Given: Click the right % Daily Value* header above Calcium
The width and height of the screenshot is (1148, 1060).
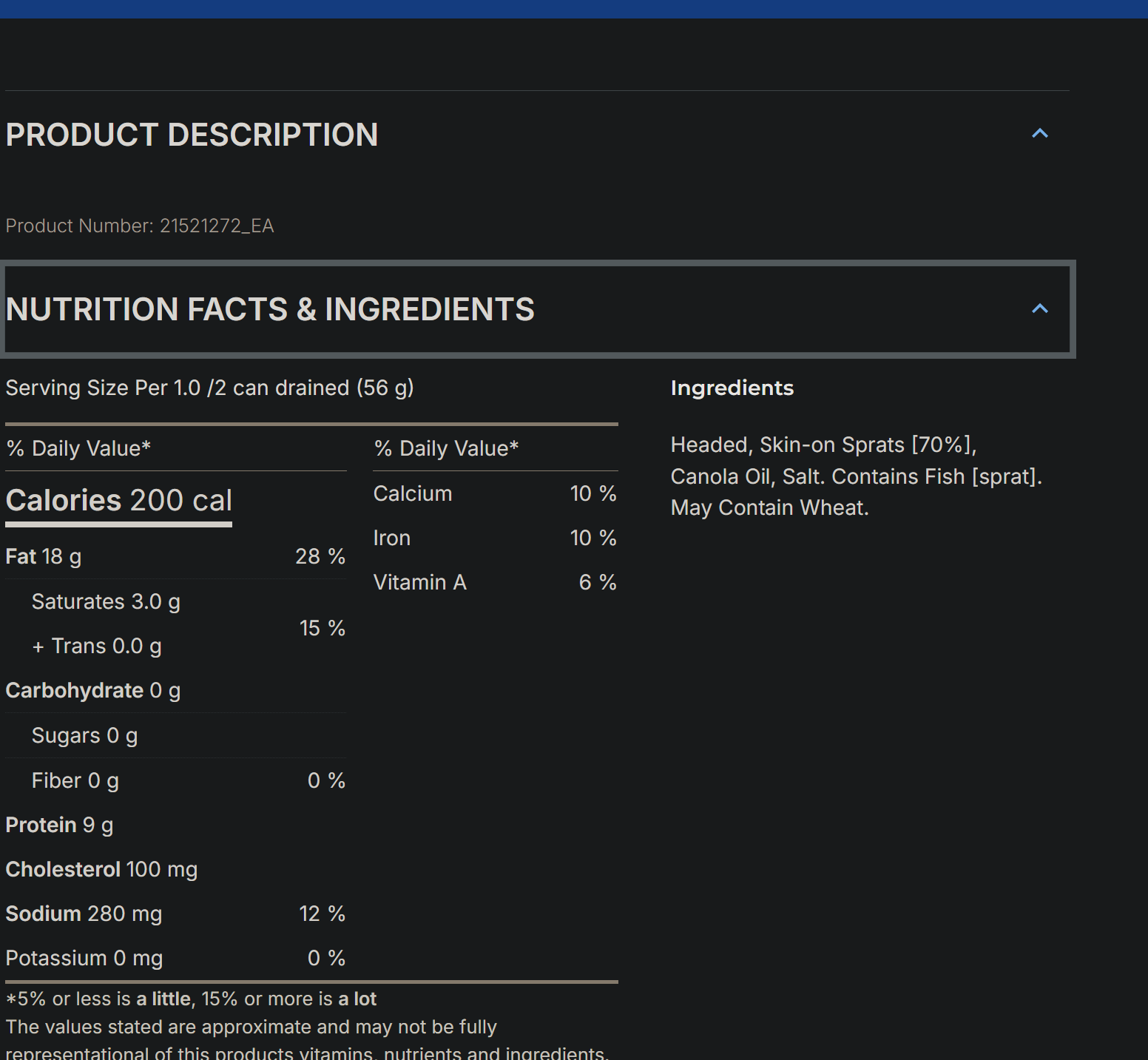Looking at the screenshot, I should [x=446, y=448].
